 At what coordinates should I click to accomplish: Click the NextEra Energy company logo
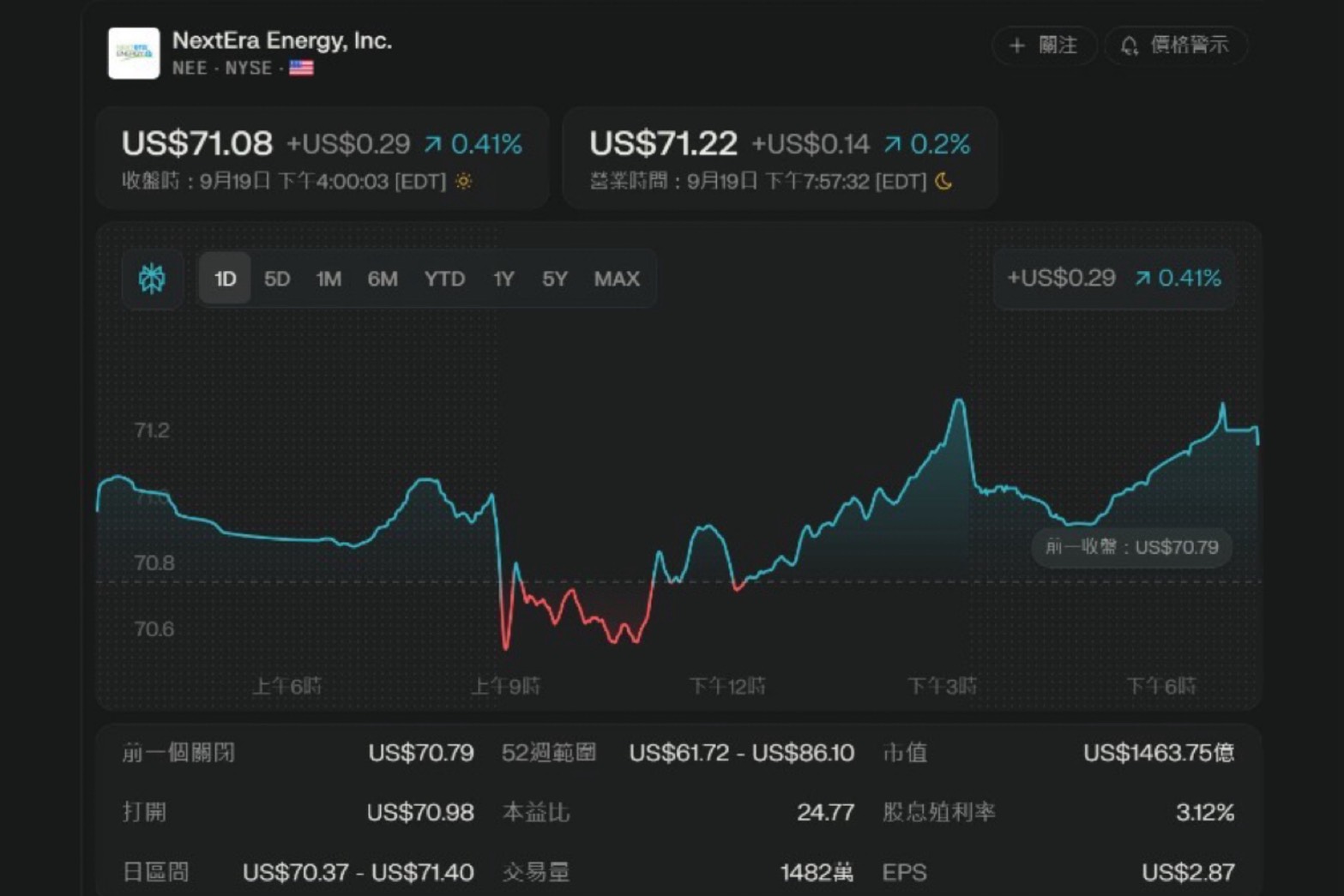point(134,53)
